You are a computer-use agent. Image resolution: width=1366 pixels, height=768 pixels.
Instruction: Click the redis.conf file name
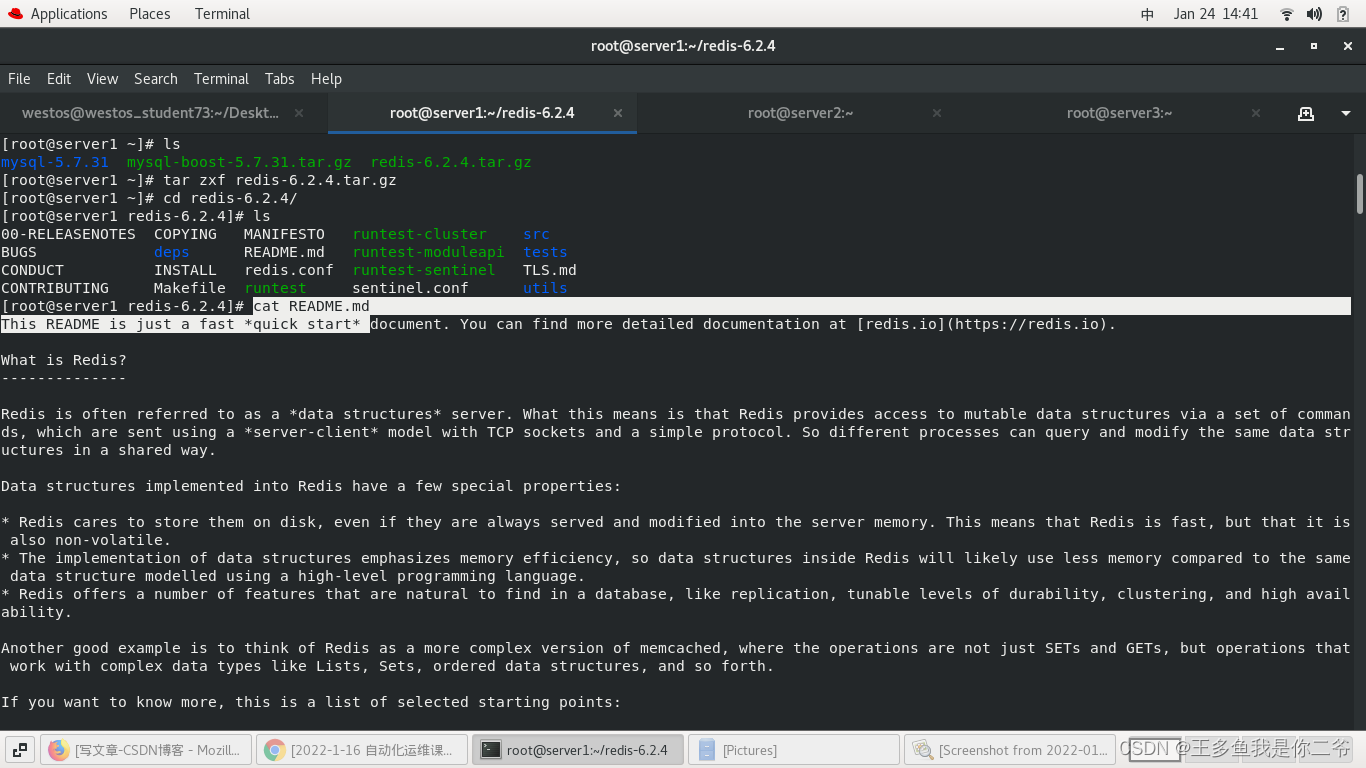(289, 270)
